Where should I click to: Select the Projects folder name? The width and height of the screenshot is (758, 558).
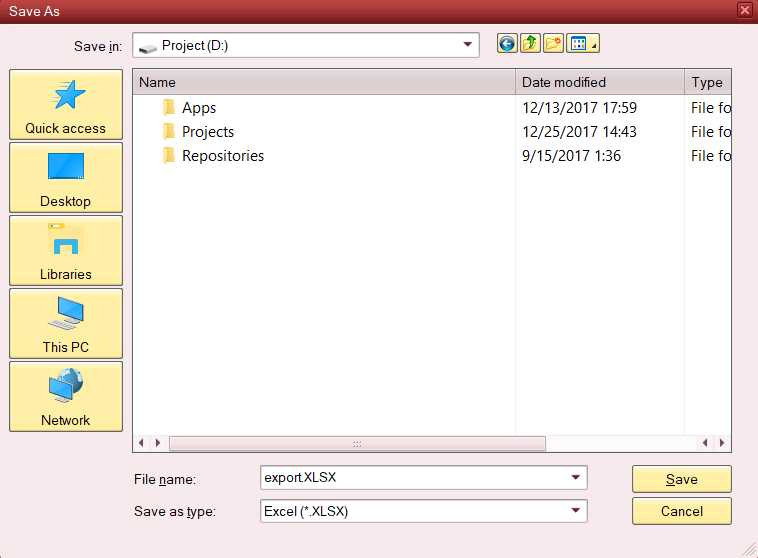208,132
